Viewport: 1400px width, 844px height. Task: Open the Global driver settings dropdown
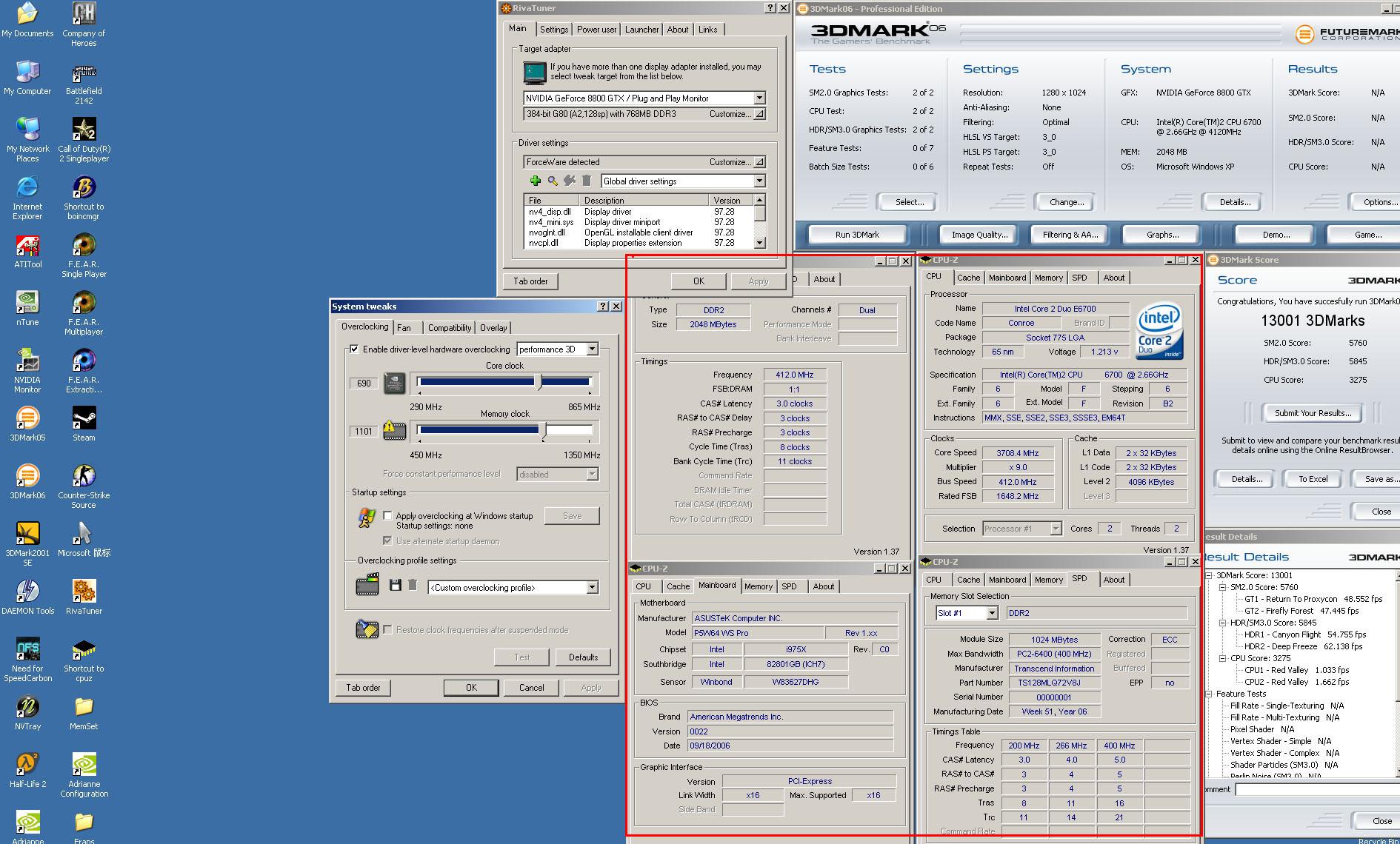[x=759, y=181]
